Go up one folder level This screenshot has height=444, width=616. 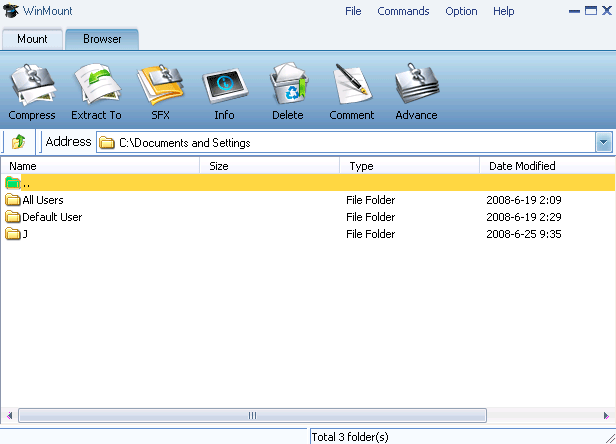(18, 142)
